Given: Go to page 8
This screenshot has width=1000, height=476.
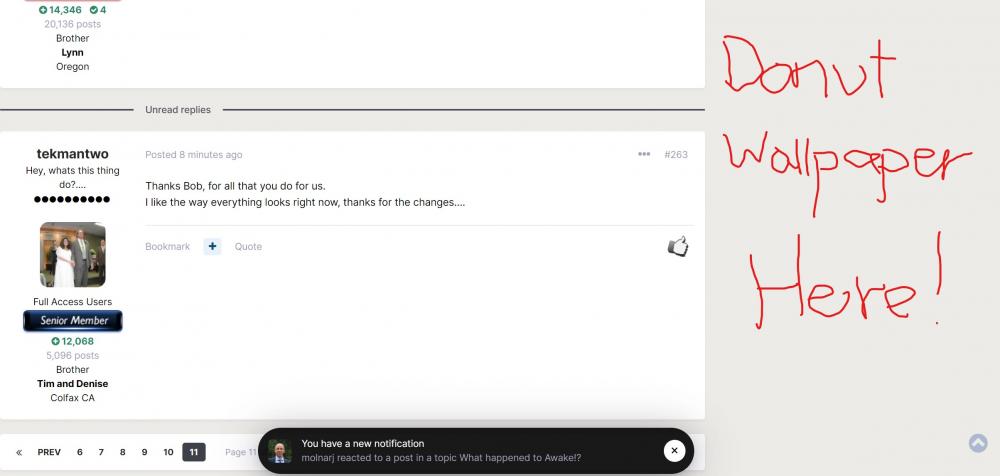Looking at the screenshot, I should click(x=122, y=452).
